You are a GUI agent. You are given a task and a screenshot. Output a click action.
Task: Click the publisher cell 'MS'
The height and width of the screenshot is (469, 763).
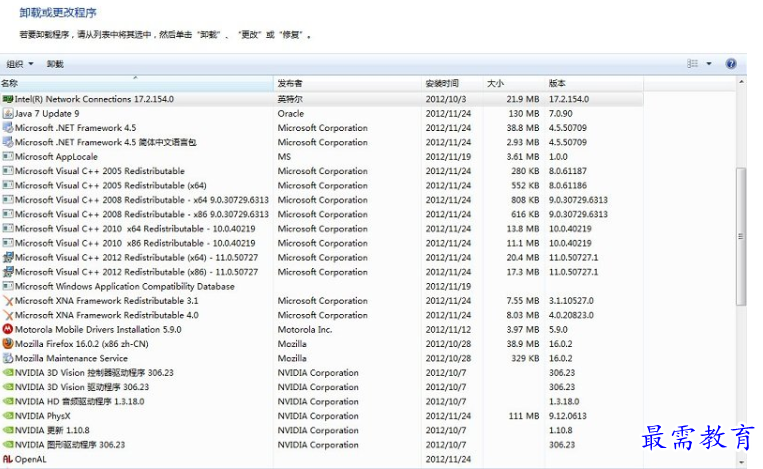[284, 157]
